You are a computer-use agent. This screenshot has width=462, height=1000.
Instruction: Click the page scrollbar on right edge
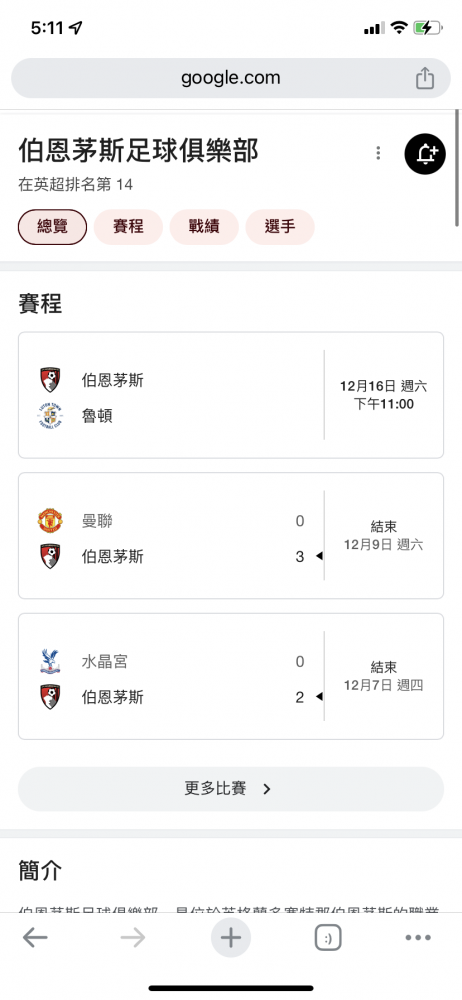[x=457, y=168]
